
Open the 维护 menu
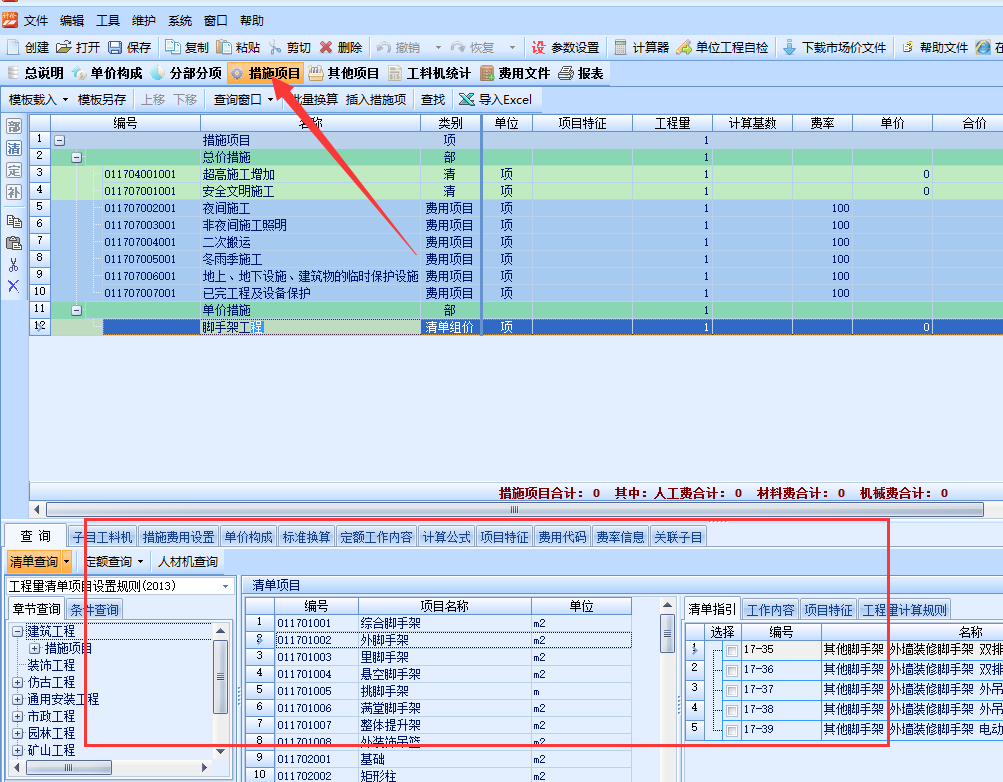(x=144, y=20)
